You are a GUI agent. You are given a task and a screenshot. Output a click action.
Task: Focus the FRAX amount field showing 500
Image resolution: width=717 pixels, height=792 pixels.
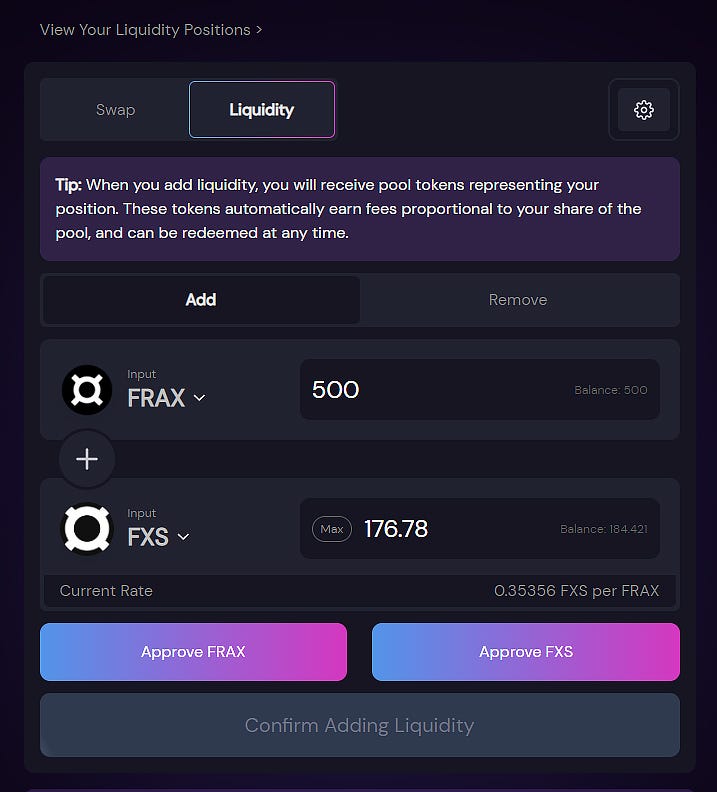480,389
